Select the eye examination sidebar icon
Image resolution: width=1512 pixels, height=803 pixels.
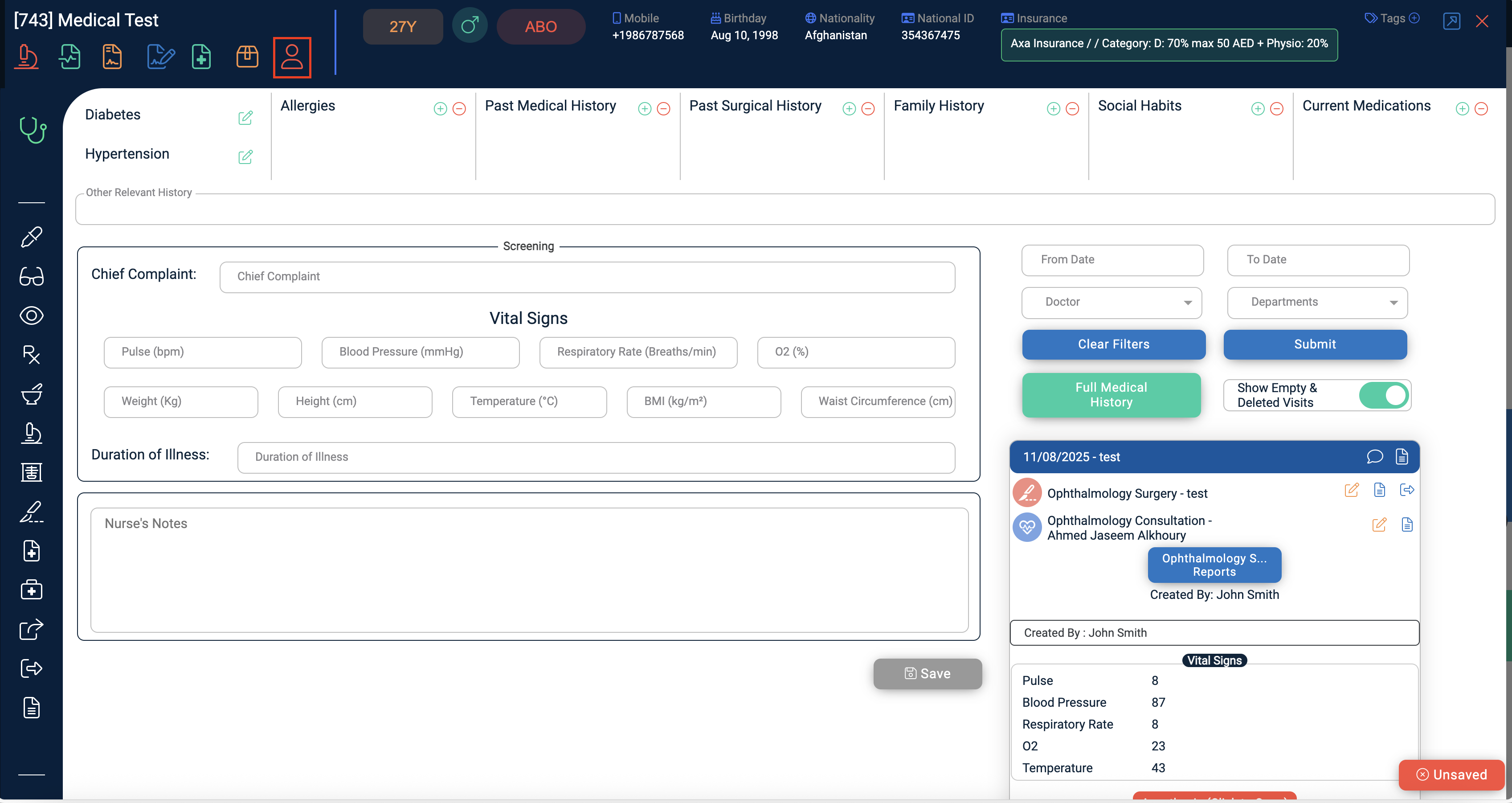tap(32, 316)
